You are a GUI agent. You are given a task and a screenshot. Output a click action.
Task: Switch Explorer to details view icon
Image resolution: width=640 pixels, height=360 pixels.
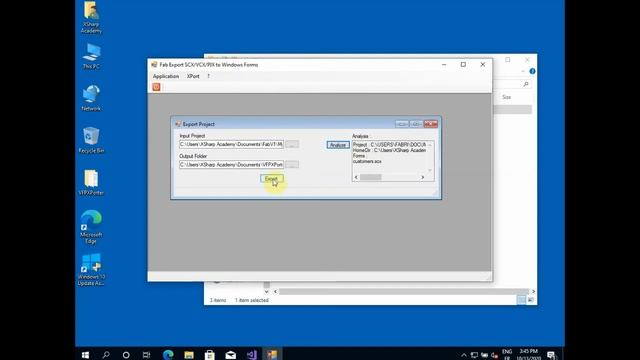tap(521, 300)
